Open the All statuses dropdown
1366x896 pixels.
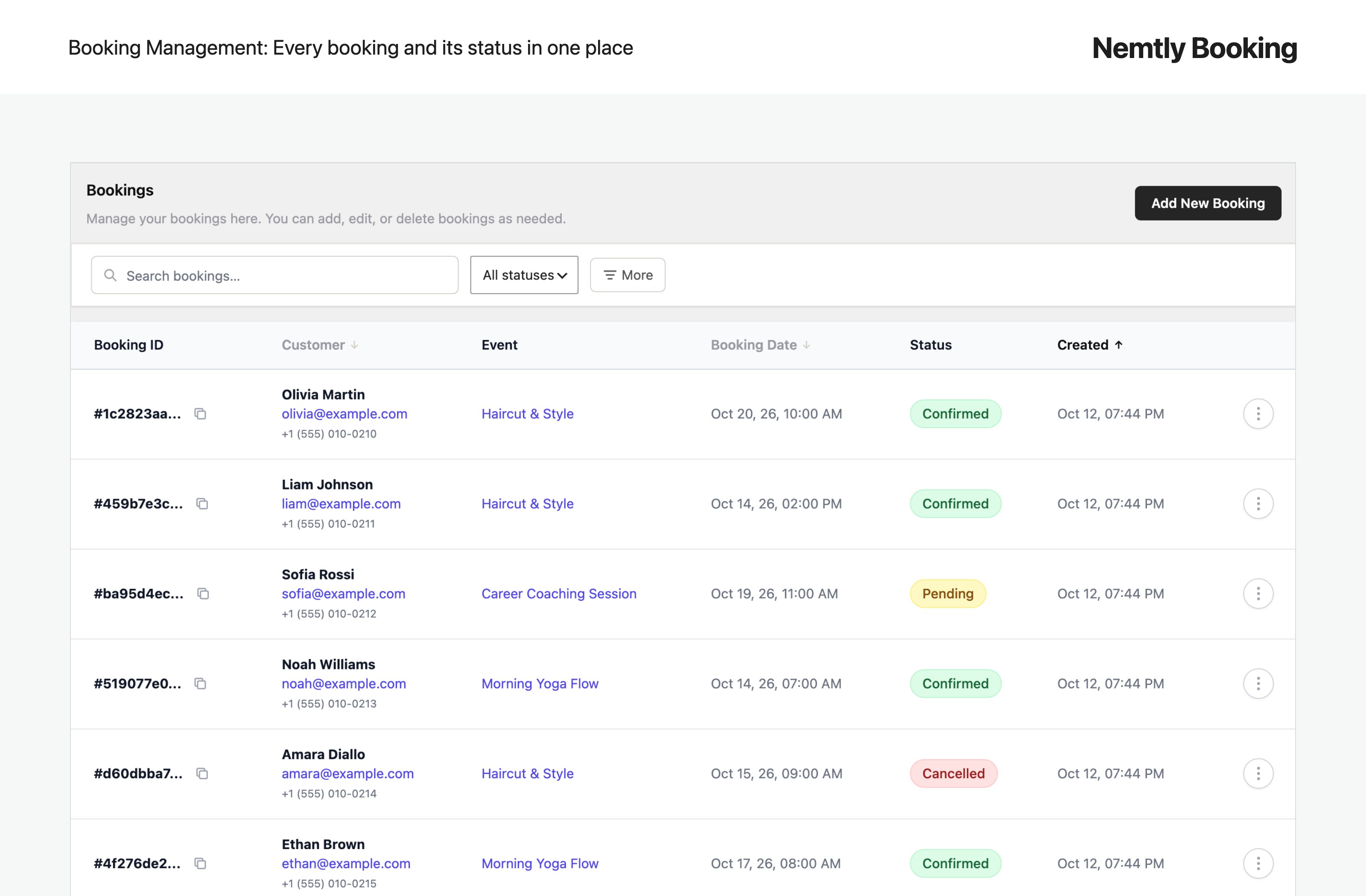(x=524, y=275)
